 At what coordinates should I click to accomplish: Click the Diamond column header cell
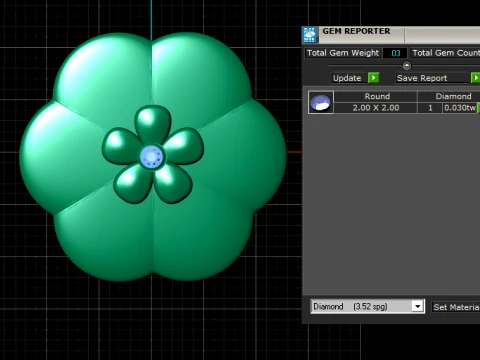click(449, 96)
